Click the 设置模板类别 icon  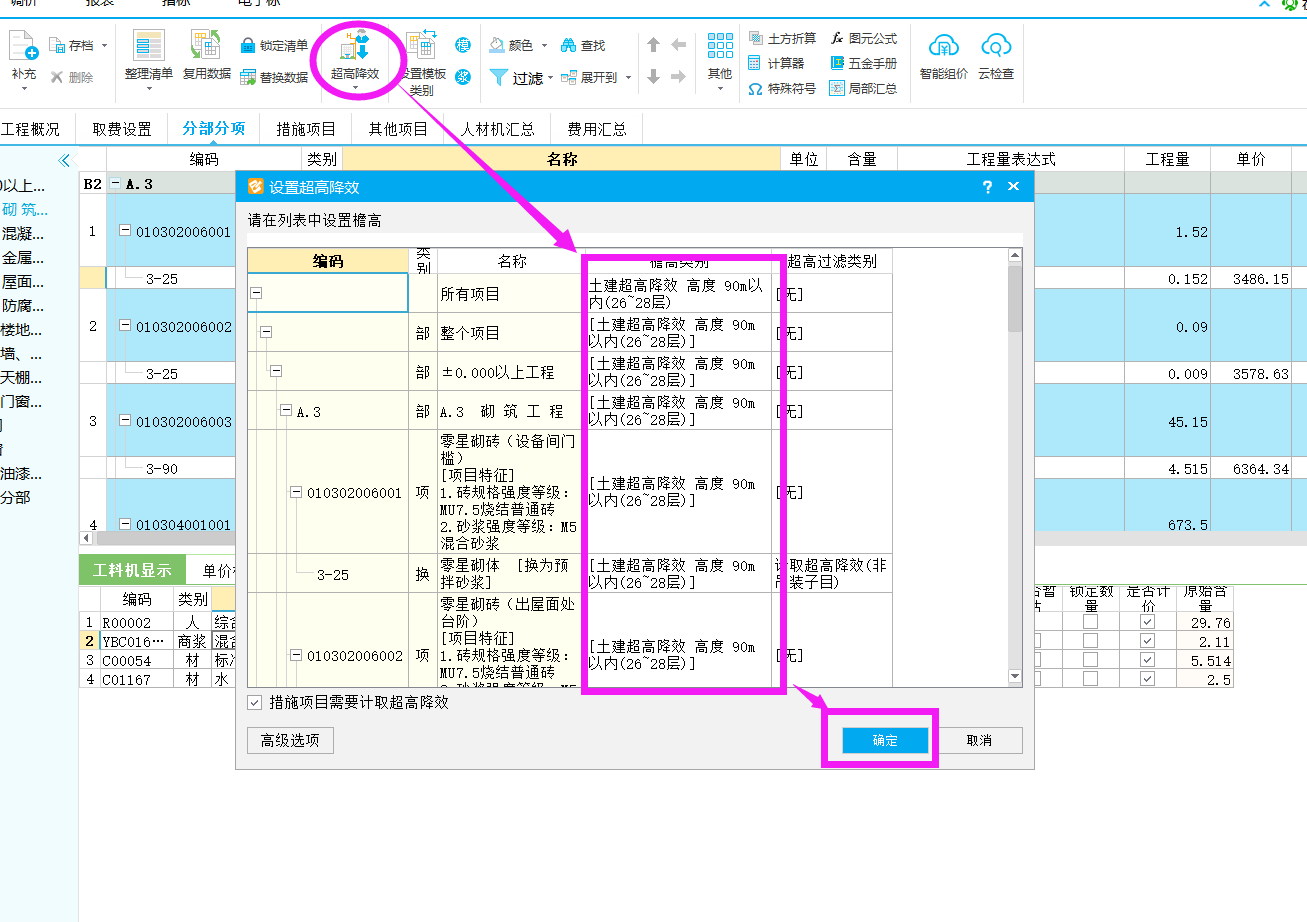pyautogui.click(x=421, y=46)
